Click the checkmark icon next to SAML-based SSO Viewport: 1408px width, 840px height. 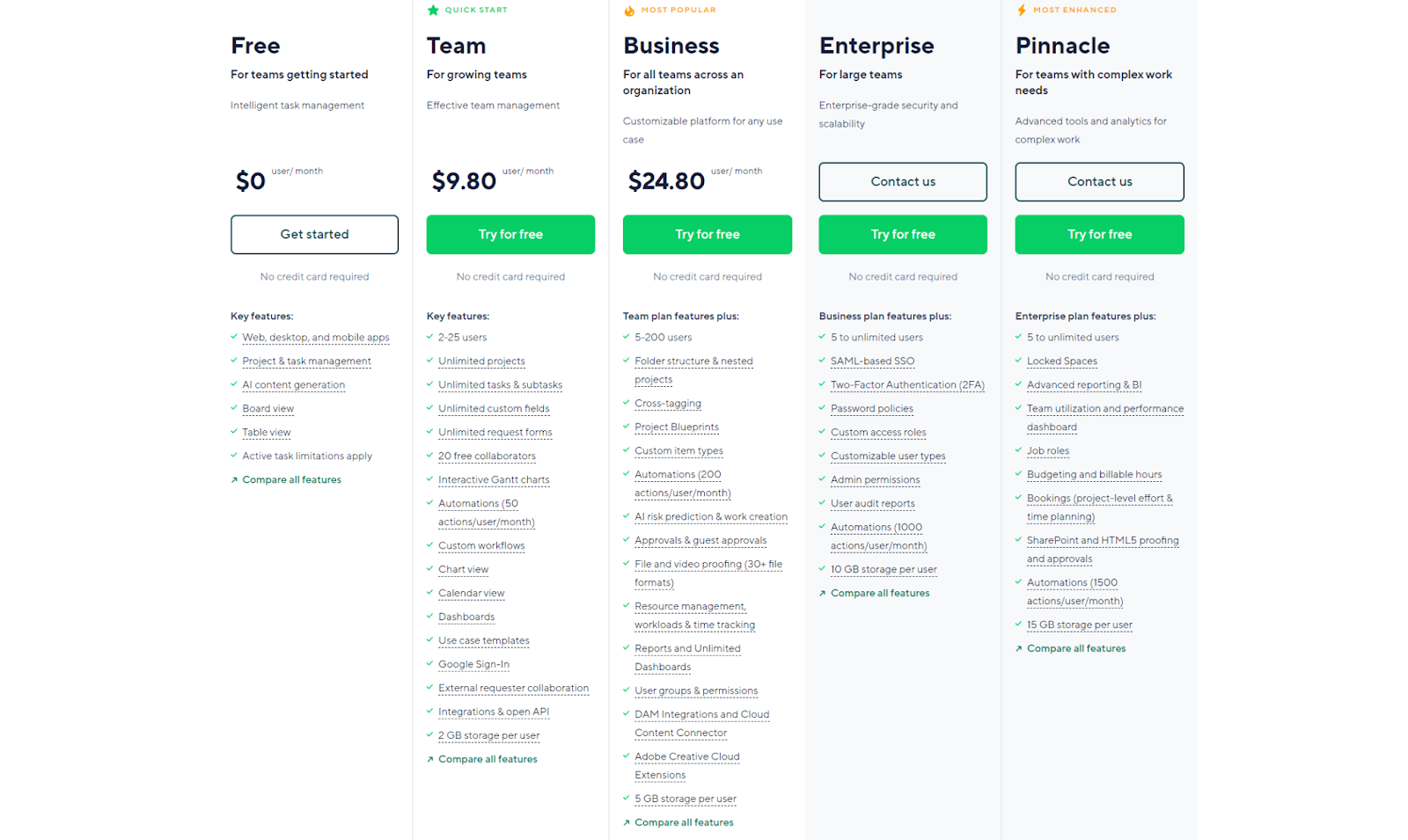[x=823, y=361]
